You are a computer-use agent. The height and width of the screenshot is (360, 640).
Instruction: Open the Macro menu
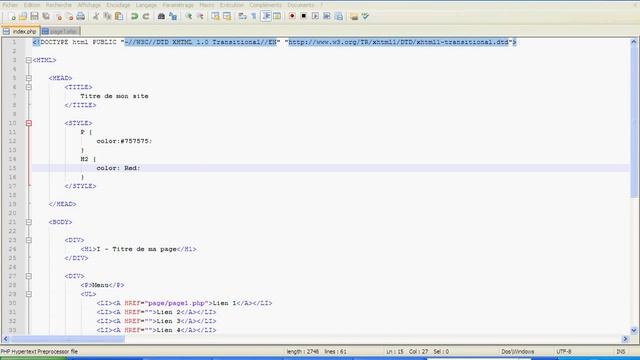tap(207, 5)
